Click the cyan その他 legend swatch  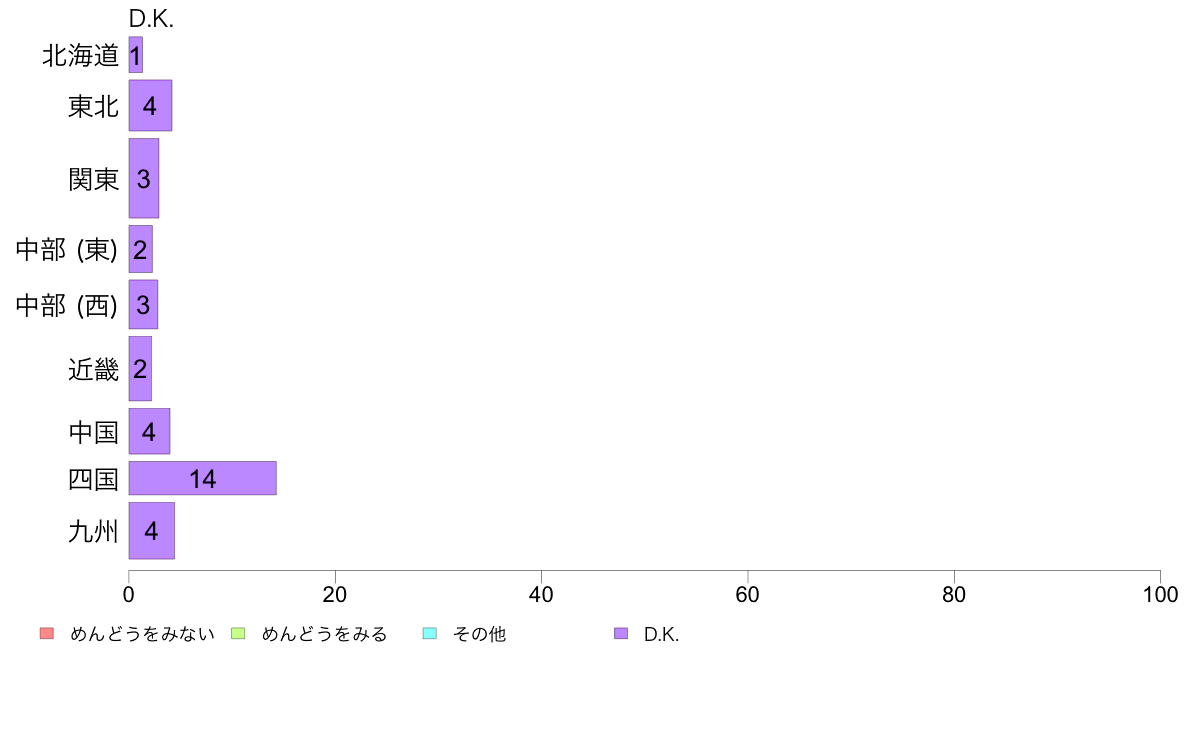(x=430, y=633)
